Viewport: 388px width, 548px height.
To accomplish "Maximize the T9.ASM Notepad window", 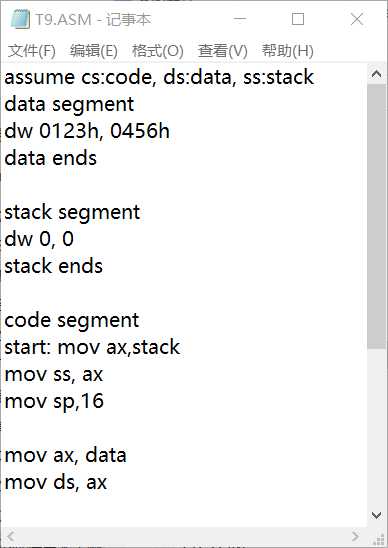I will coord(298,19).
